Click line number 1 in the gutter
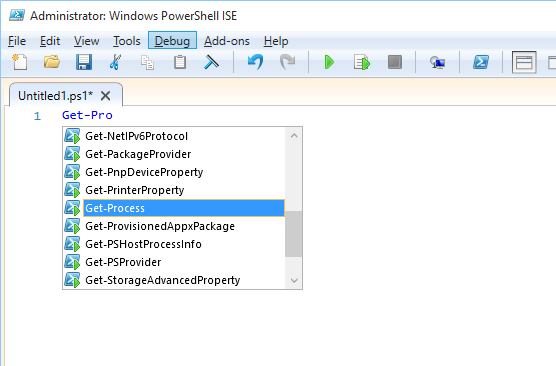 click(x=37, y=116)
